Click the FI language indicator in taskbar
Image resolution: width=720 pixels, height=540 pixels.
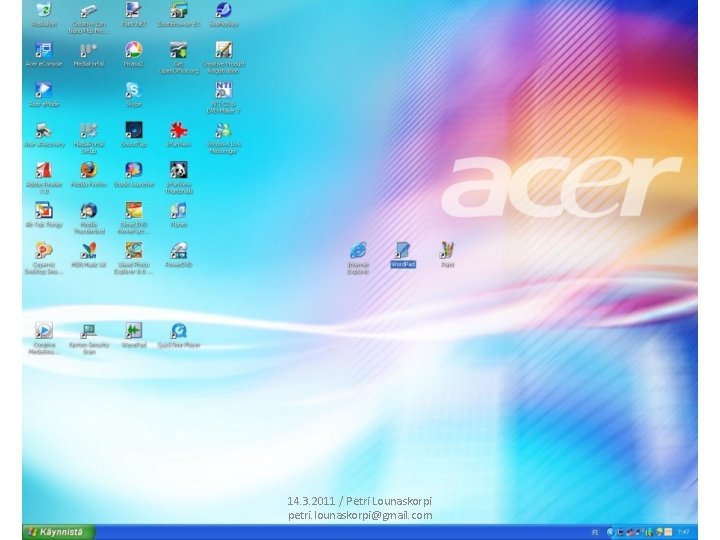(x=595, y=533)
